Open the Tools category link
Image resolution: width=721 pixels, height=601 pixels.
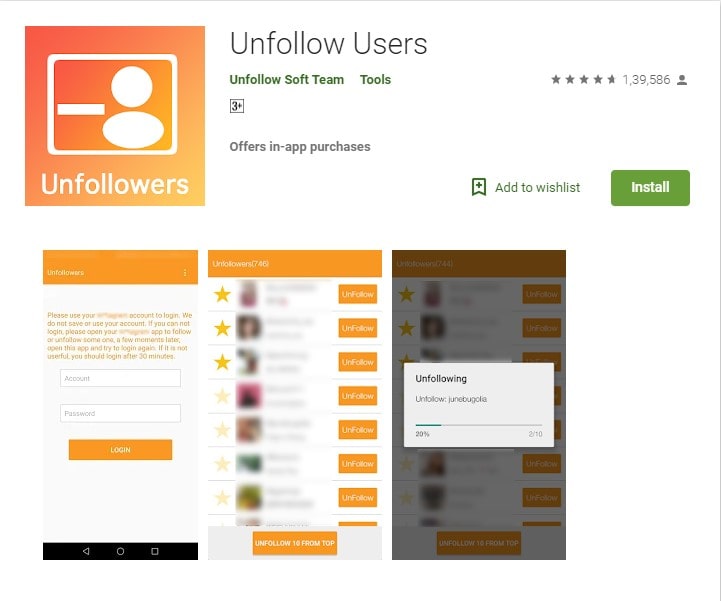click(x=375, y=80)
